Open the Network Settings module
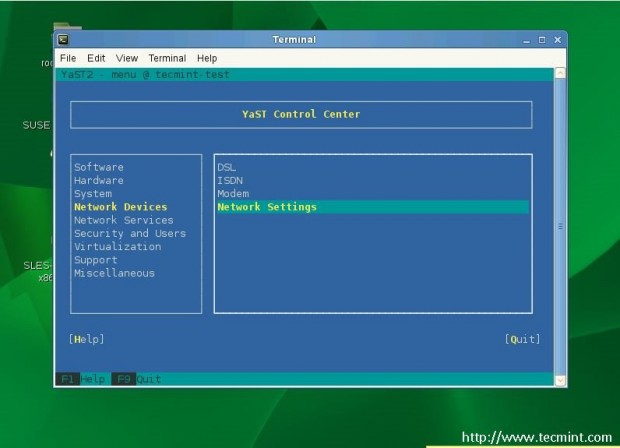The height and width of the screenshot is (448, 620). (x=372, y=207)
